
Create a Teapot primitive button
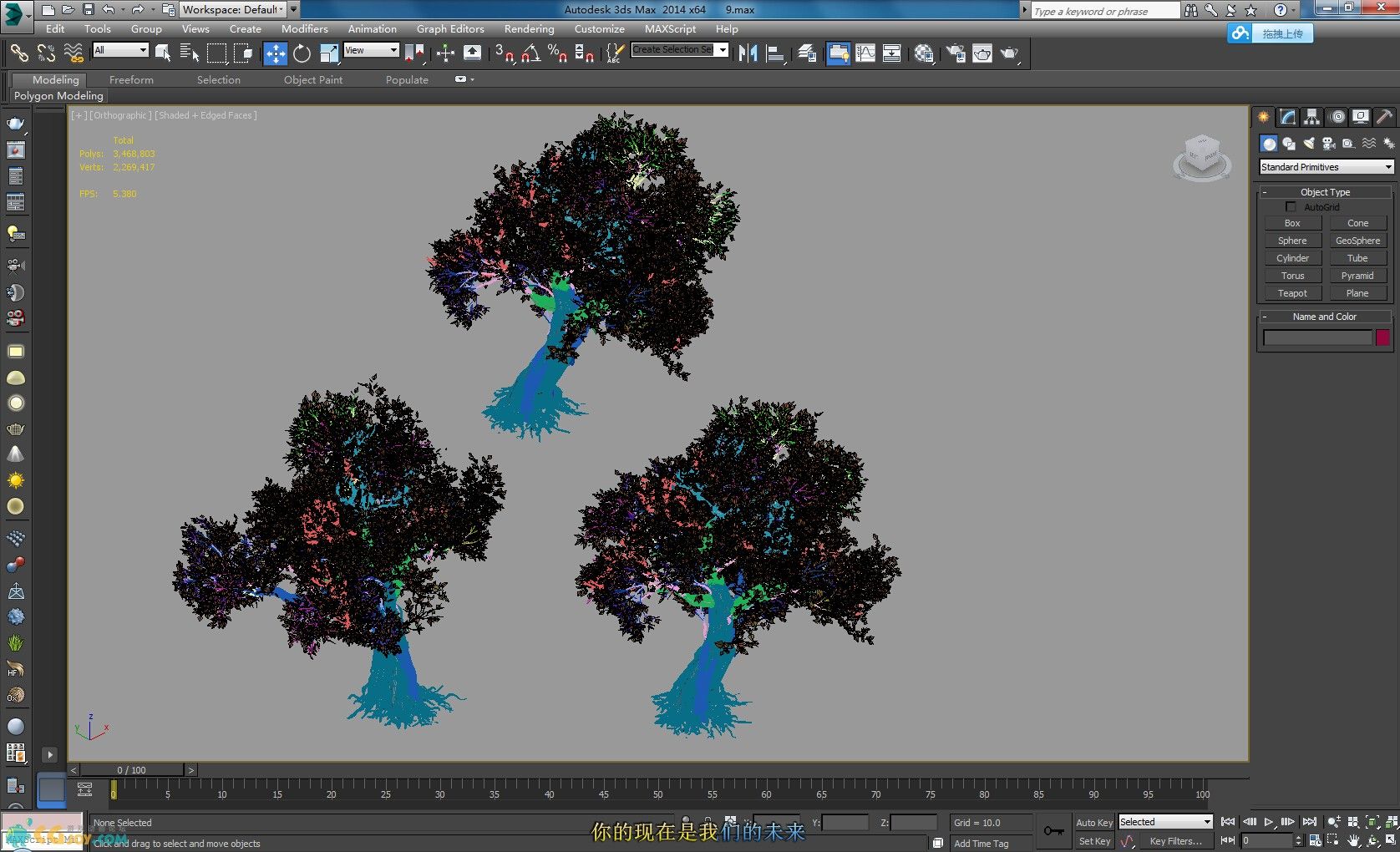tap(1292, 293)
